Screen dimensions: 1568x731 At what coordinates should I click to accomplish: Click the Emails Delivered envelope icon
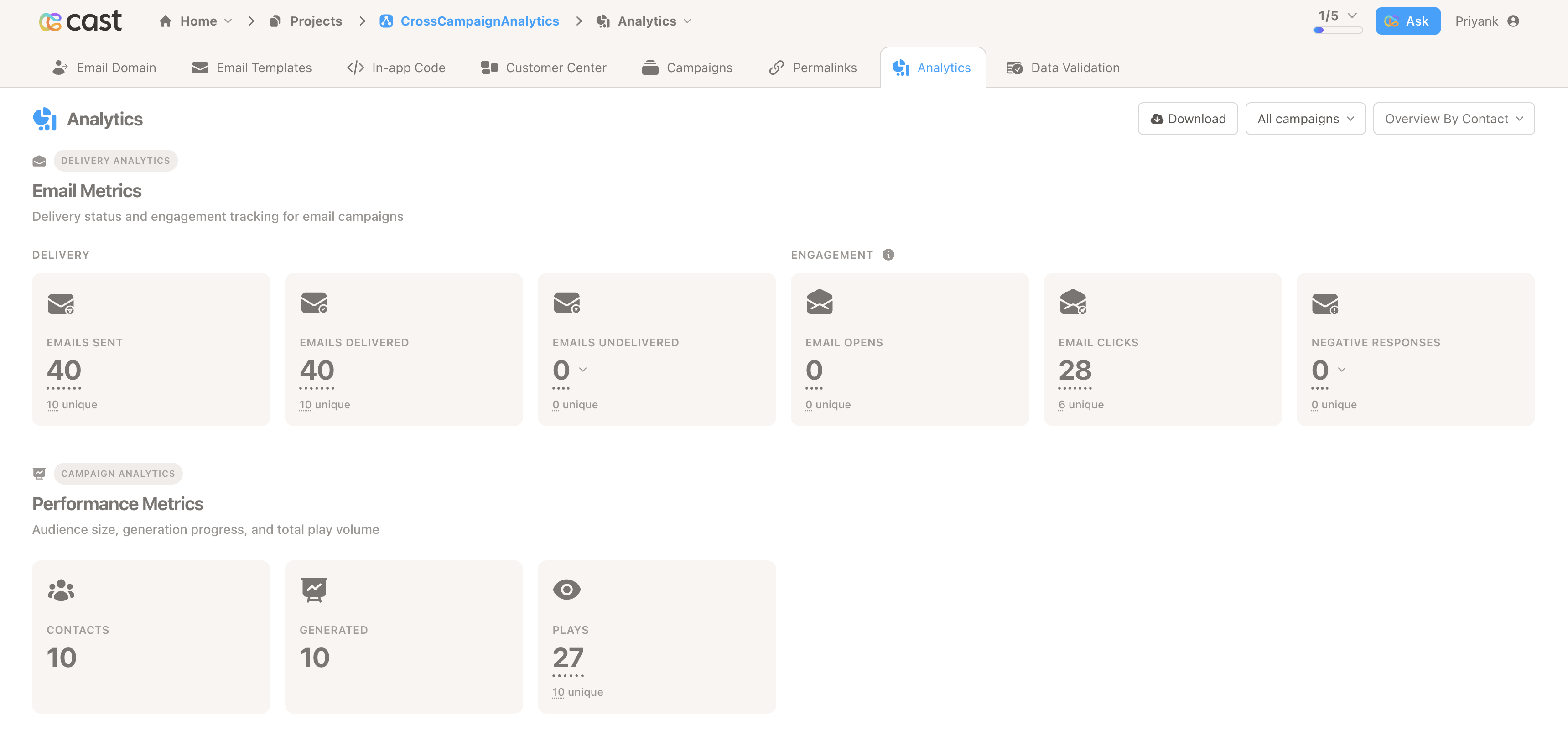coord(314,302)
